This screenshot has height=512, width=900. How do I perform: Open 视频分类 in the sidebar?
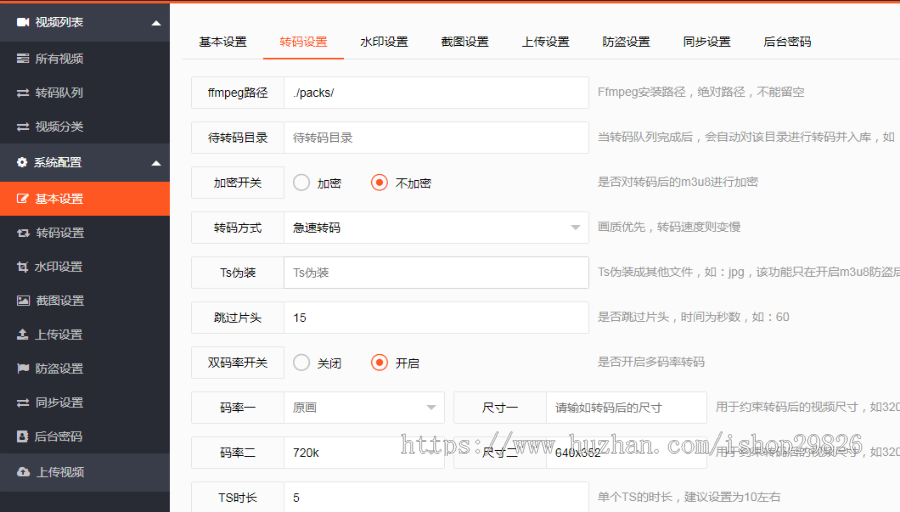coord(59,127)
